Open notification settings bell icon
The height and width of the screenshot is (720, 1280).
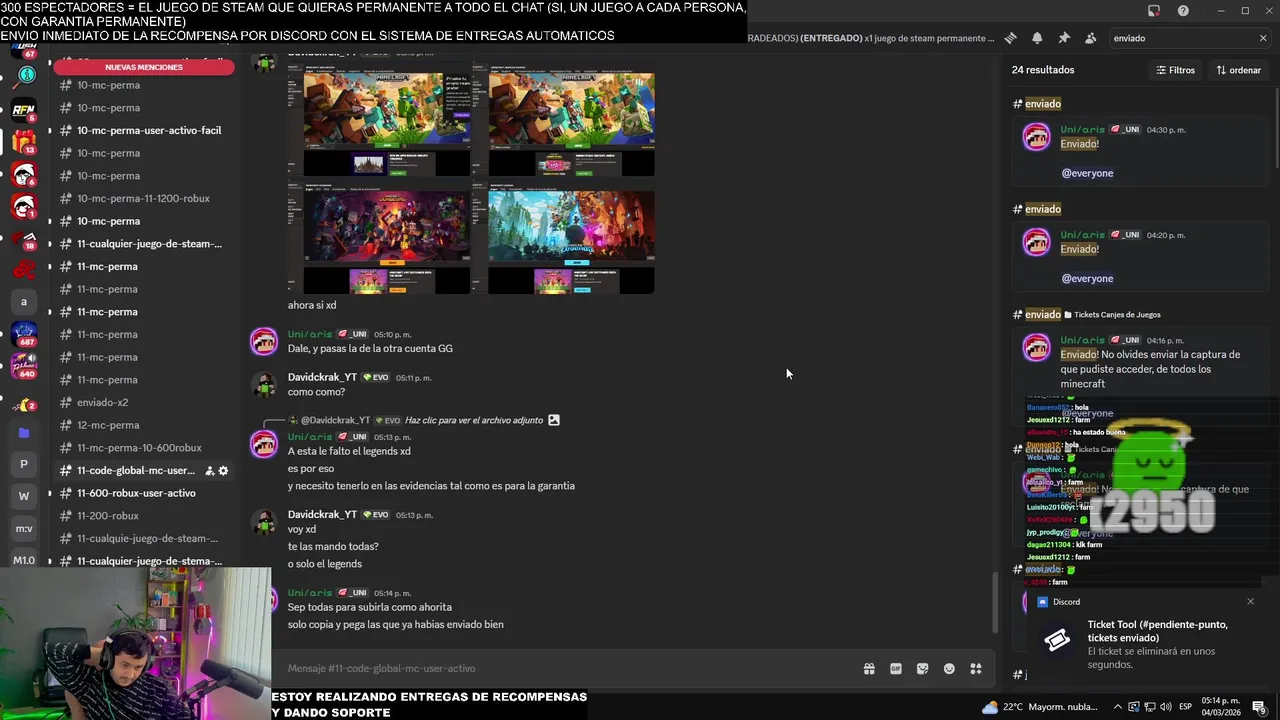[1037, 38]
